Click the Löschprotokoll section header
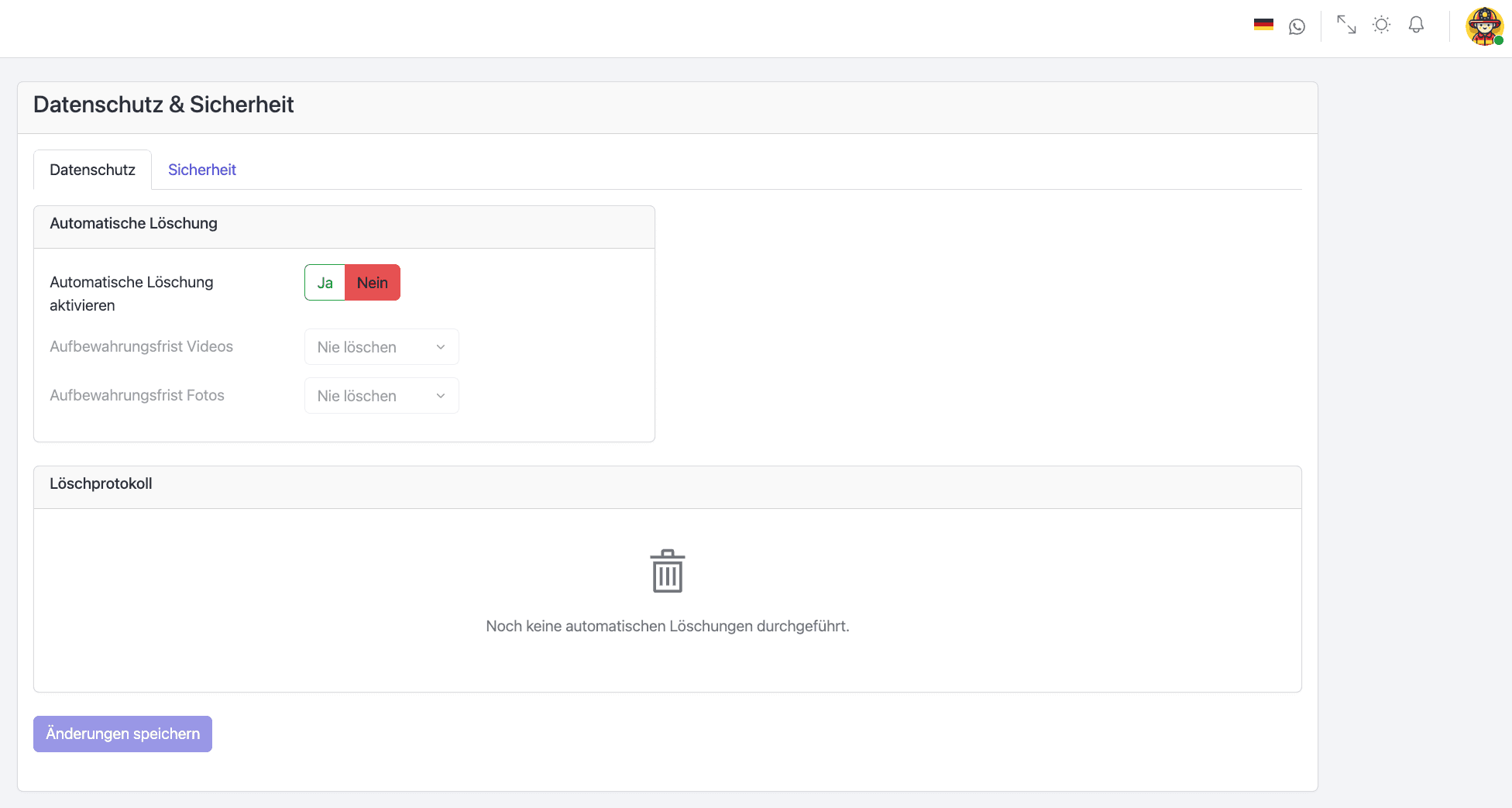The image size is (1512, 808). click(x=101, y=483)
